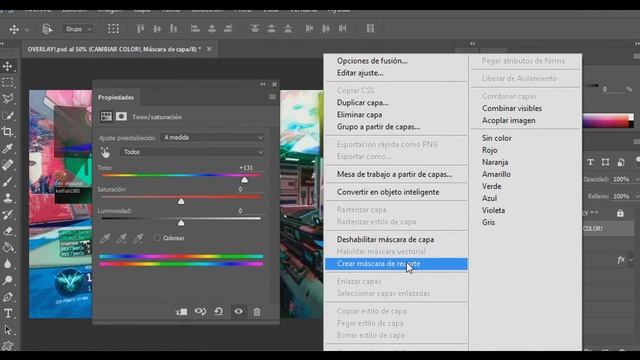Choose 'Editar ajuste...' in context menu
The image size is (640, 360).
coord(360,73)
